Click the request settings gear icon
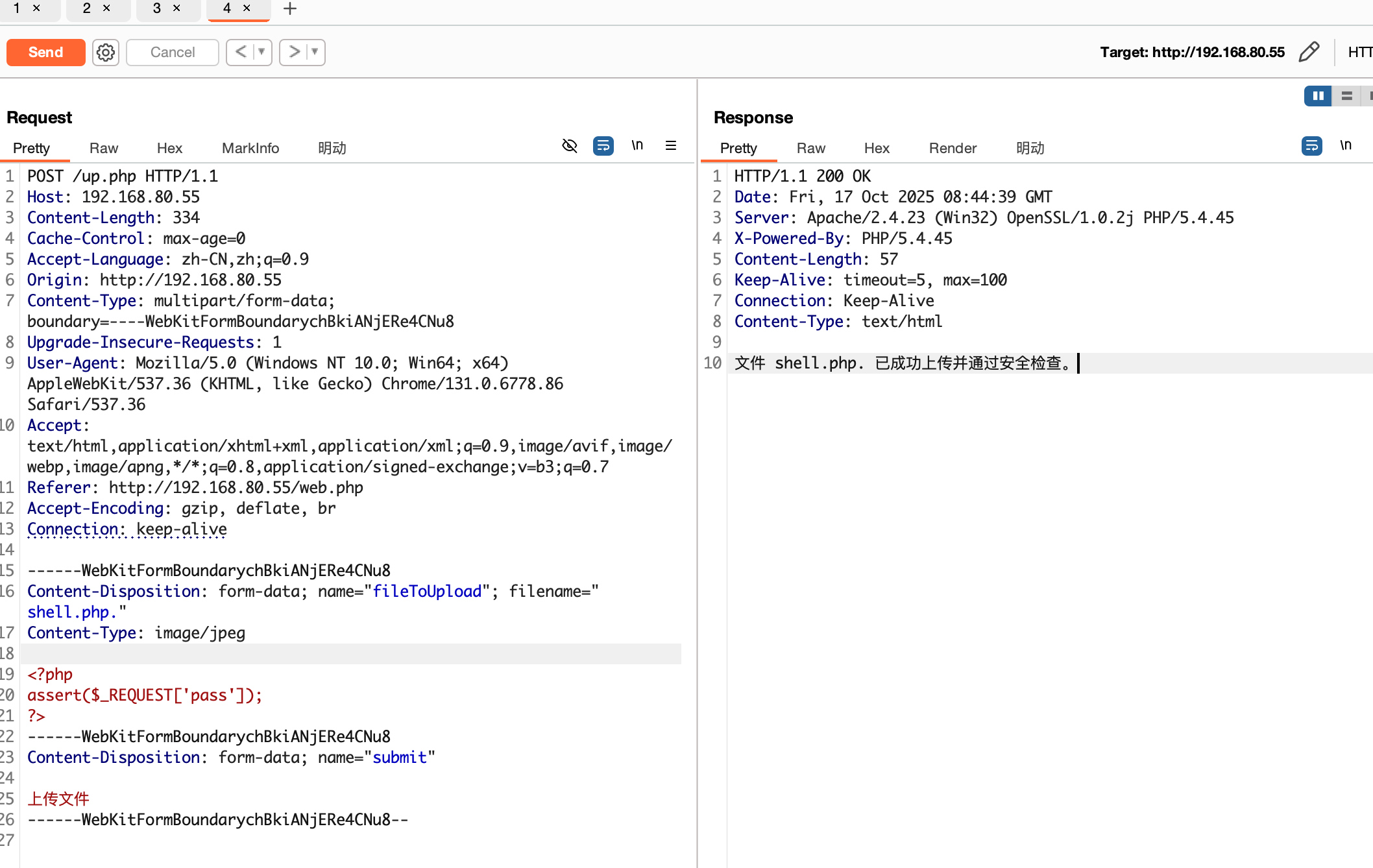 106,53
